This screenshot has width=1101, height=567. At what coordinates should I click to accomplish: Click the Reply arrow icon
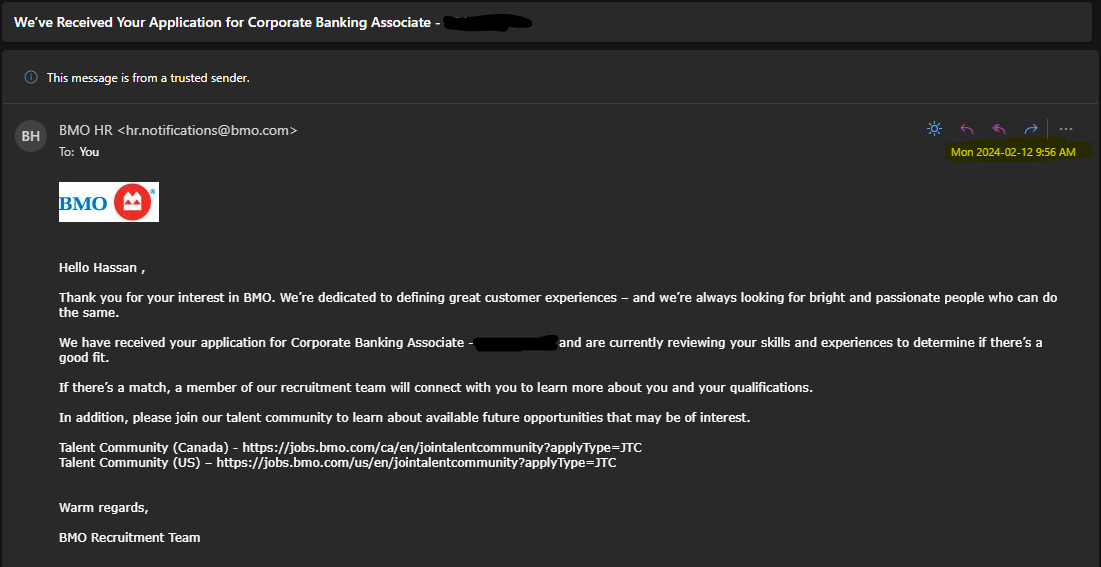967,129
